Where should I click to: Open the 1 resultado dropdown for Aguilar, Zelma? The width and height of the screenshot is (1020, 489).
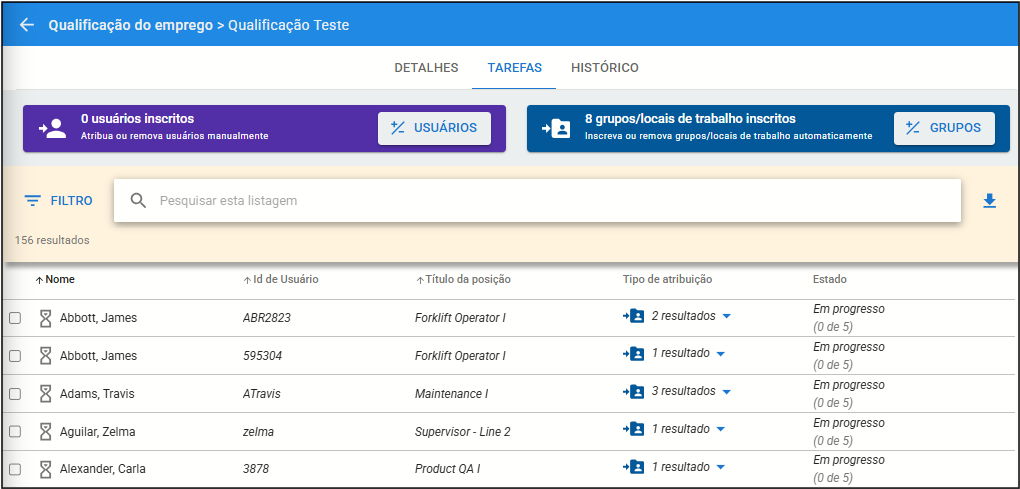pyautogui.click(x=720, y=429)
